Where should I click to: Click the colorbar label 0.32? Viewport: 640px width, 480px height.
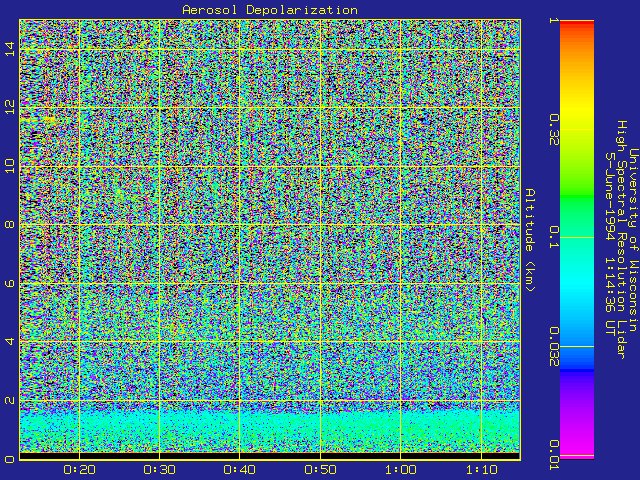(554, 130)
